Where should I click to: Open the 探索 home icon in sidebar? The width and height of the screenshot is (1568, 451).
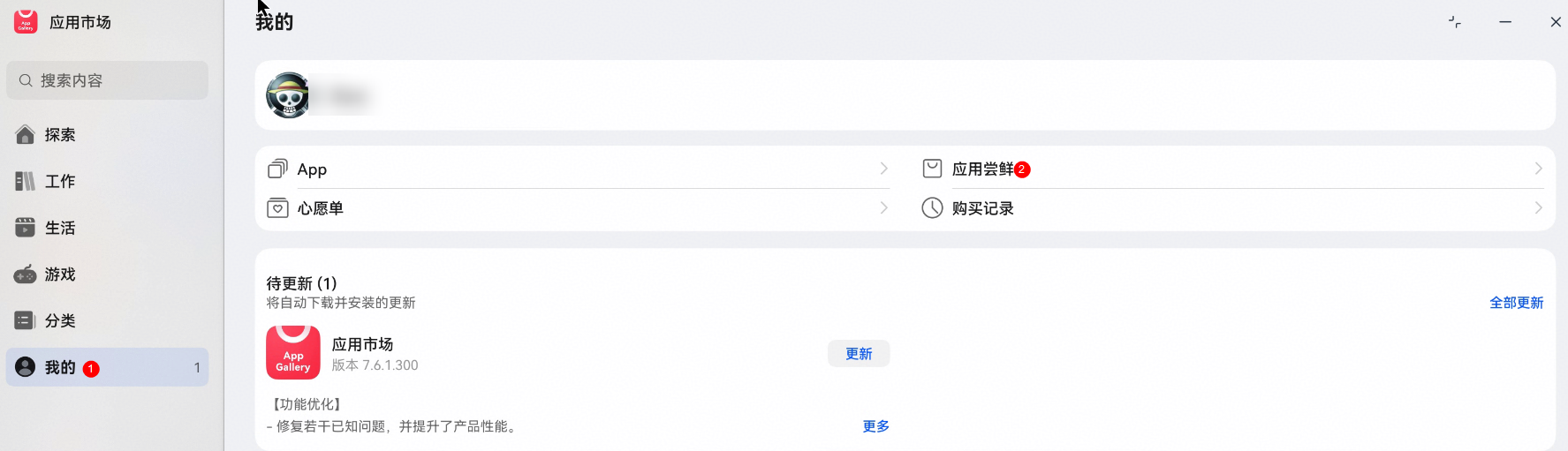[x=26, y=134]
